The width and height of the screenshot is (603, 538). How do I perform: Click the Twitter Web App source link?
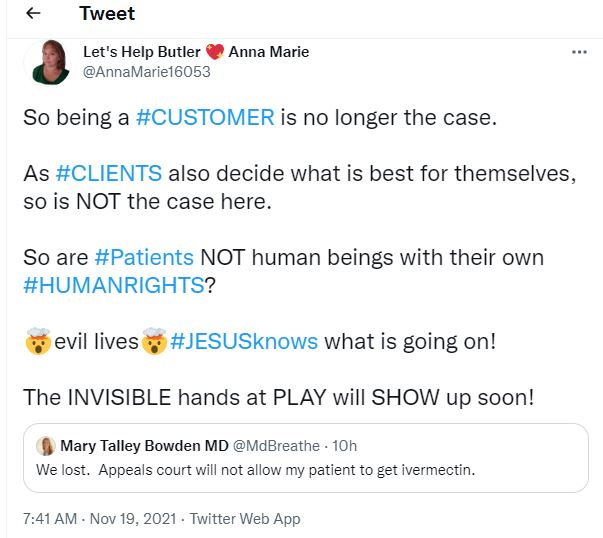point(245,519)
